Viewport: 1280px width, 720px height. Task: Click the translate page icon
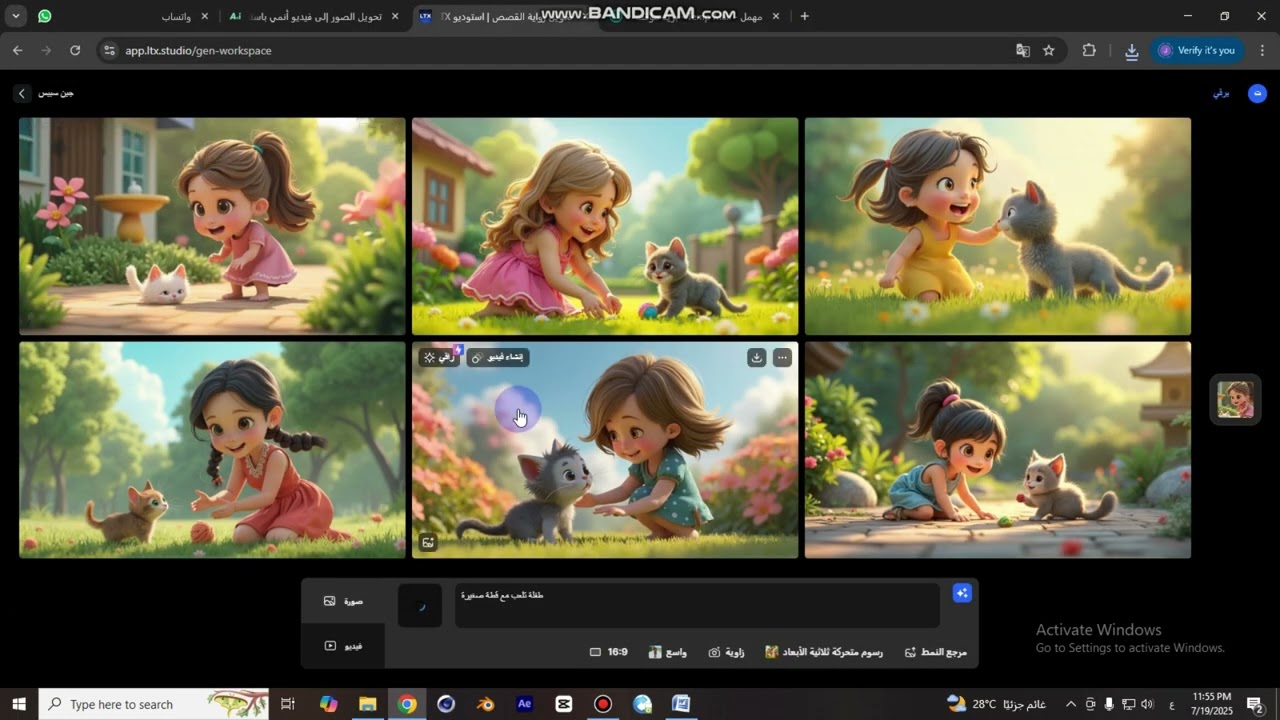(x=1023, y=50)
